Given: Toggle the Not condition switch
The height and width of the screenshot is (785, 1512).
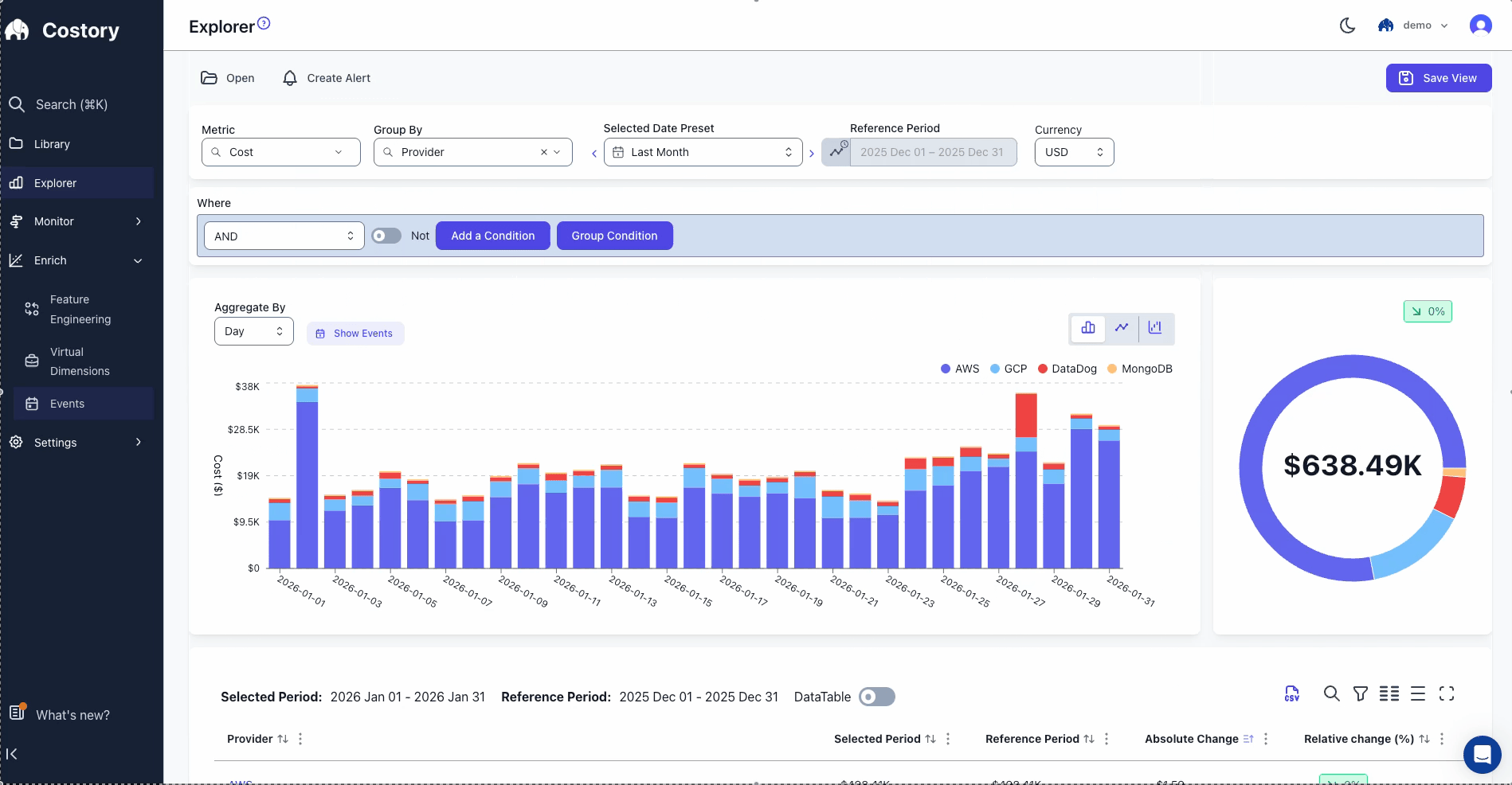Looking at the screenshot, I should 386,236.
